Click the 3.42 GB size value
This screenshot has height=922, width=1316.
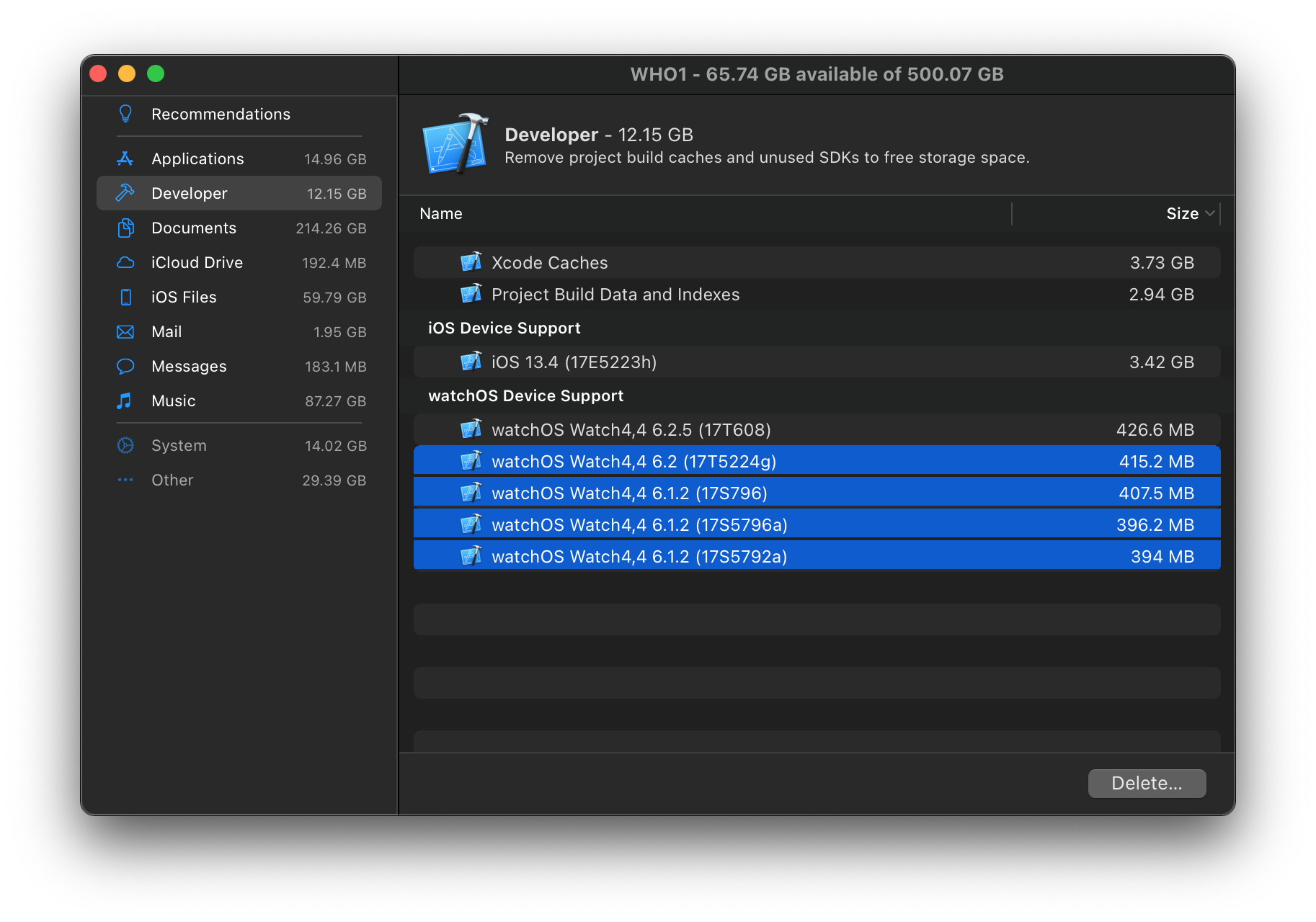[x=1161, y=362]
